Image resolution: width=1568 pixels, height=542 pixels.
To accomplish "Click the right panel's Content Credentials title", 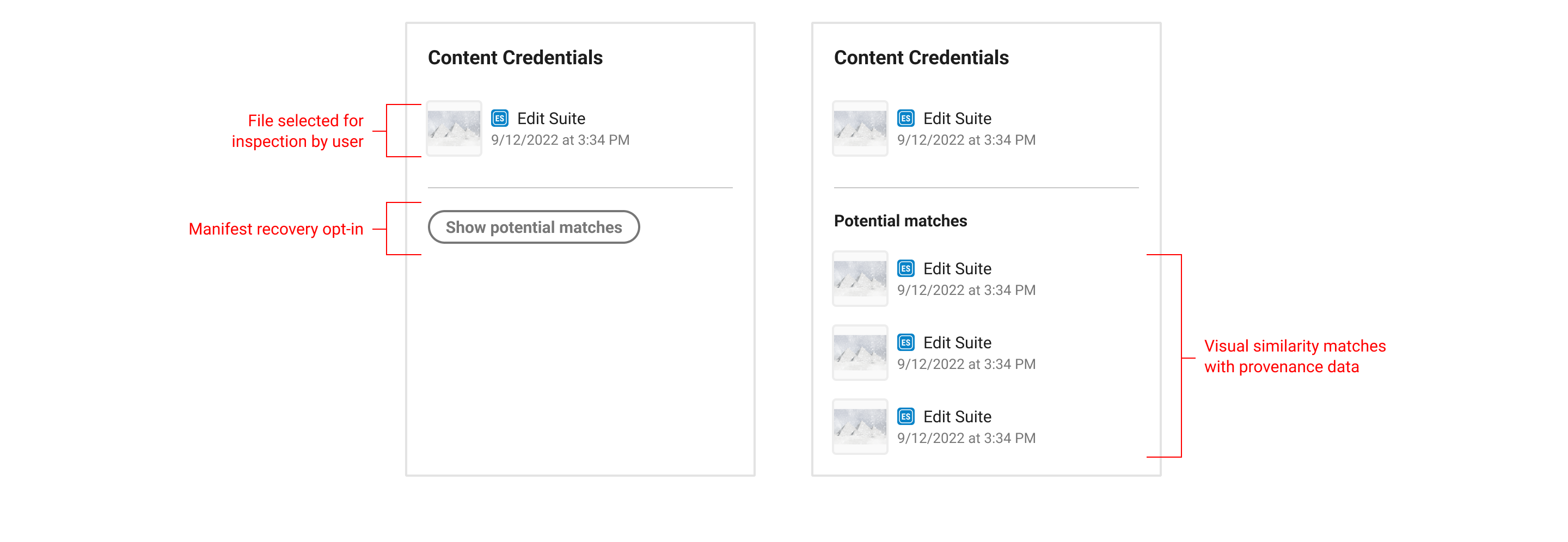I will [x=921, y=58].
